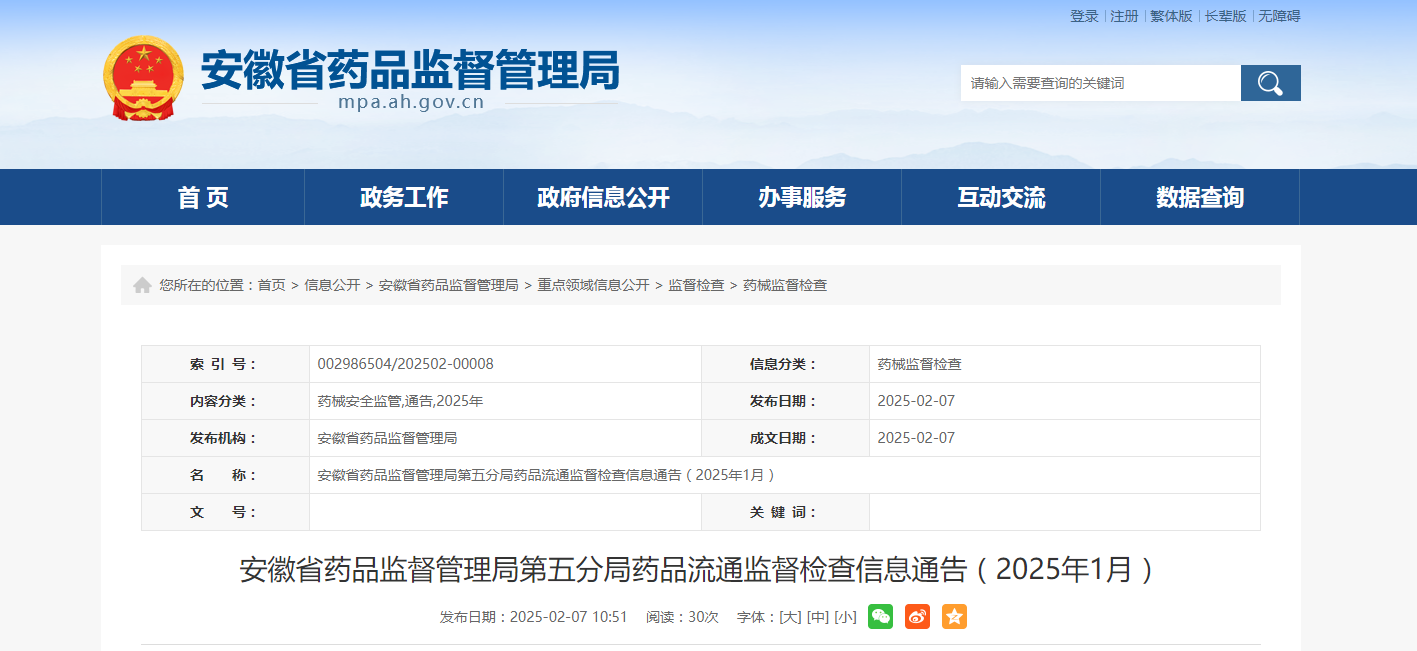Share article via WeChat icon
The height and width of the screenshot is (651, 1417).
point(880,617)
